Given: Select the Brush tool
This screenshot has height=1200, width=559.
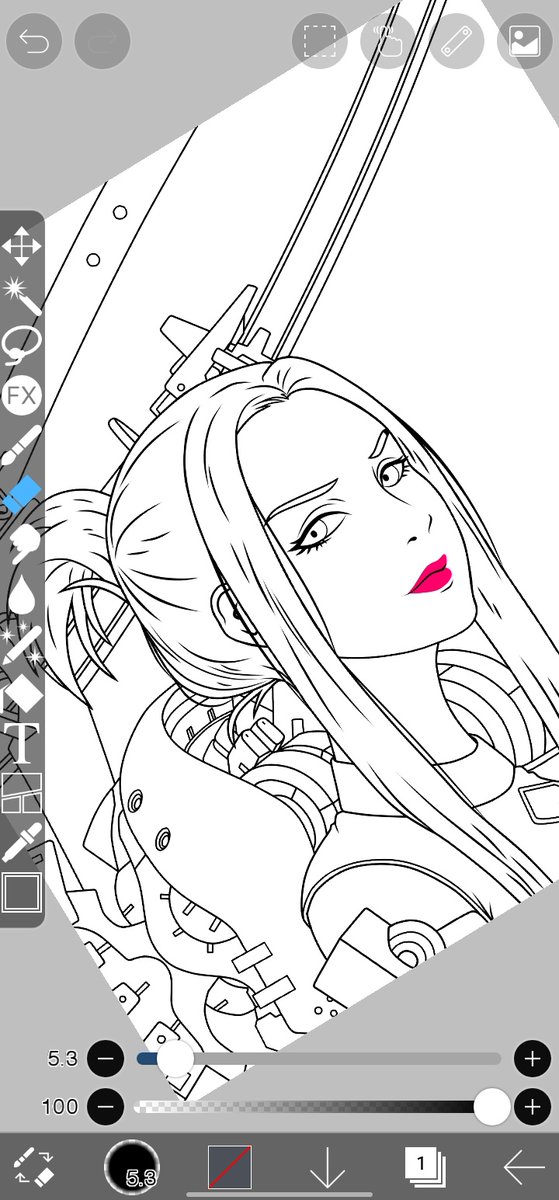Looking at the screenshot, I should pos(21,444).
